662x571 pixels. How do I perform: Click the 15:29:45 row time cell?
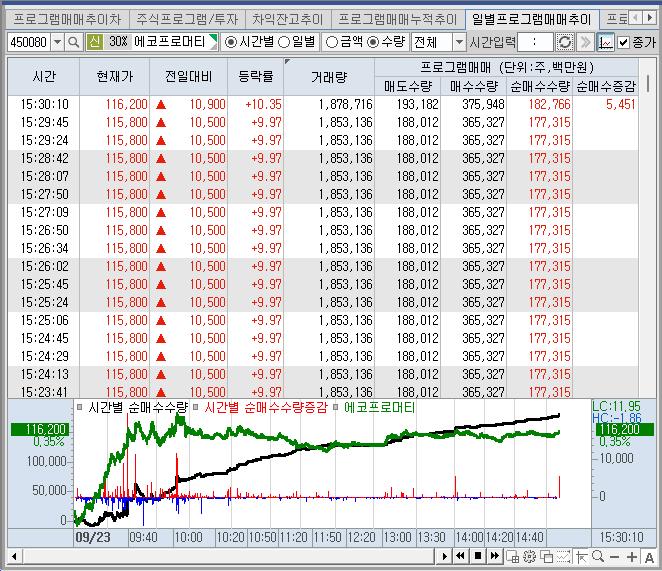click(x=44, y=122)
